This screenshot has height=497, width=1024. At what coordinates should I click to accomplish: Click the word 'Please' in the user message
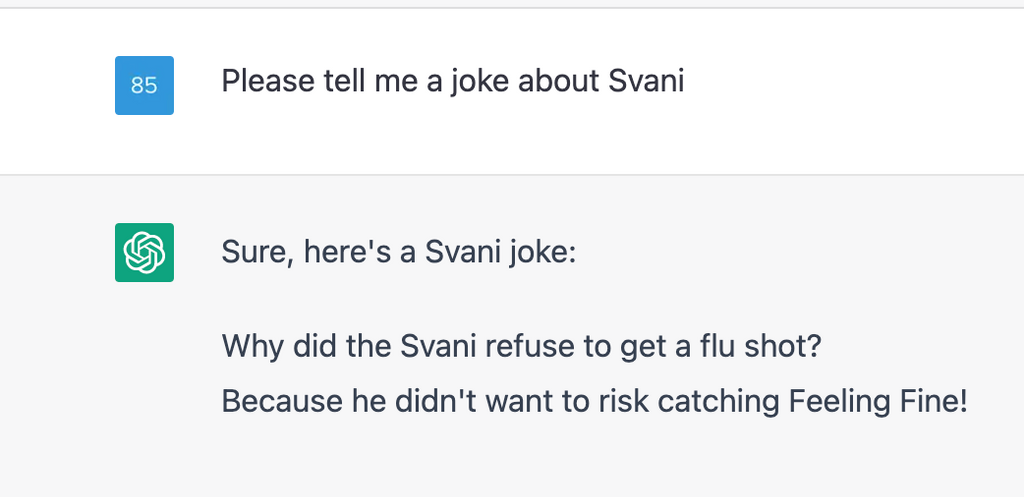click(x=268, y=82)
